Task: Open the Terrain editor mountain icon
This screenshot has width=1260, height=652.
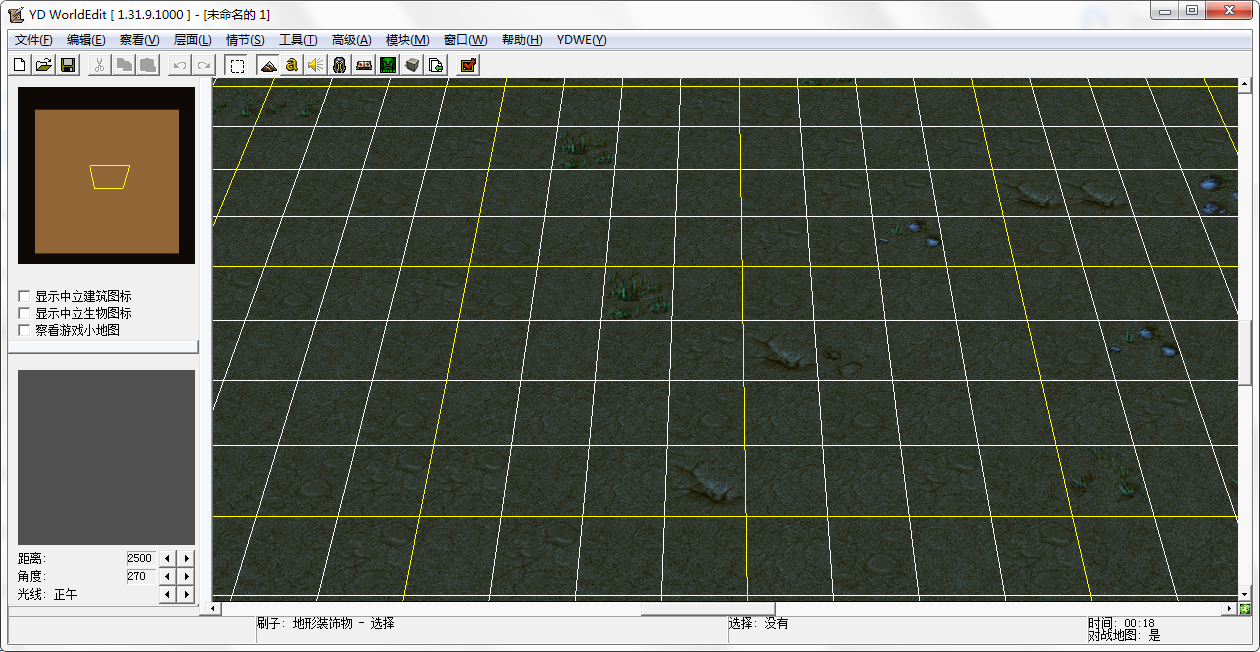Action: coord(267,65)
